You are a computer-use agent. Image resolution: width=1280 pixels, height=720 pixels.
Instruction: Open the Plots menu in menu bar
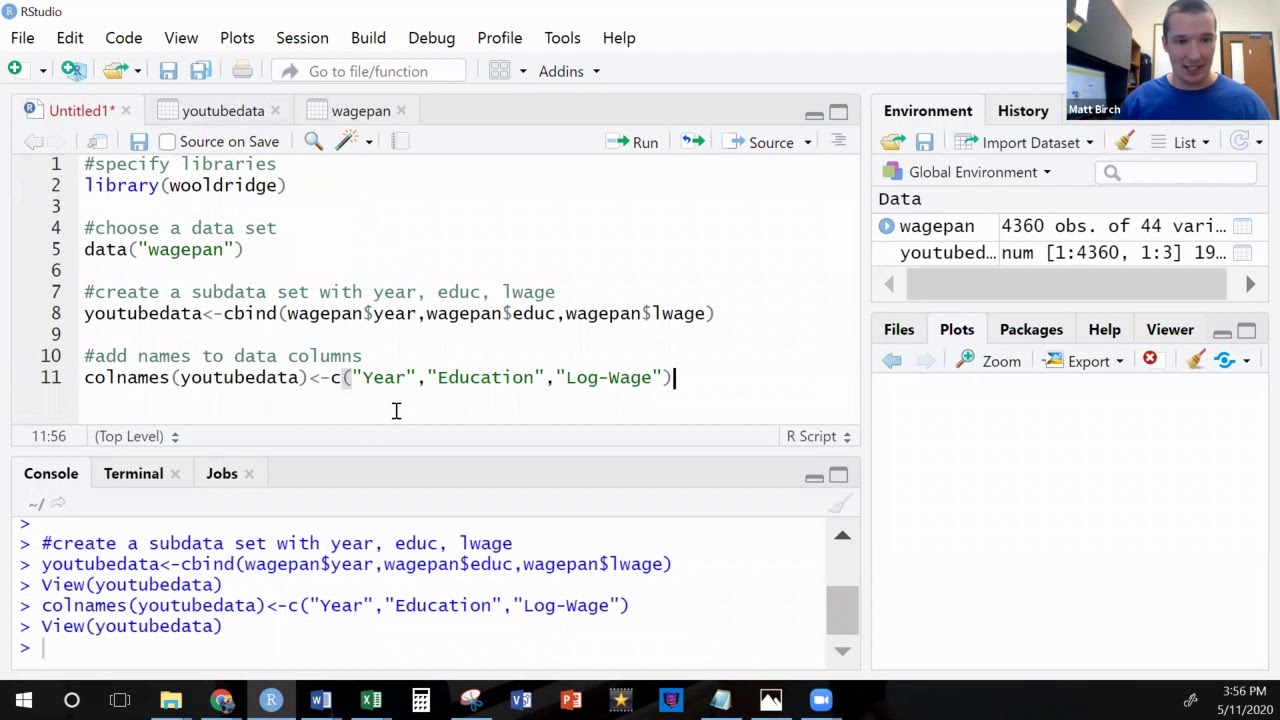[x=237, y=38]
